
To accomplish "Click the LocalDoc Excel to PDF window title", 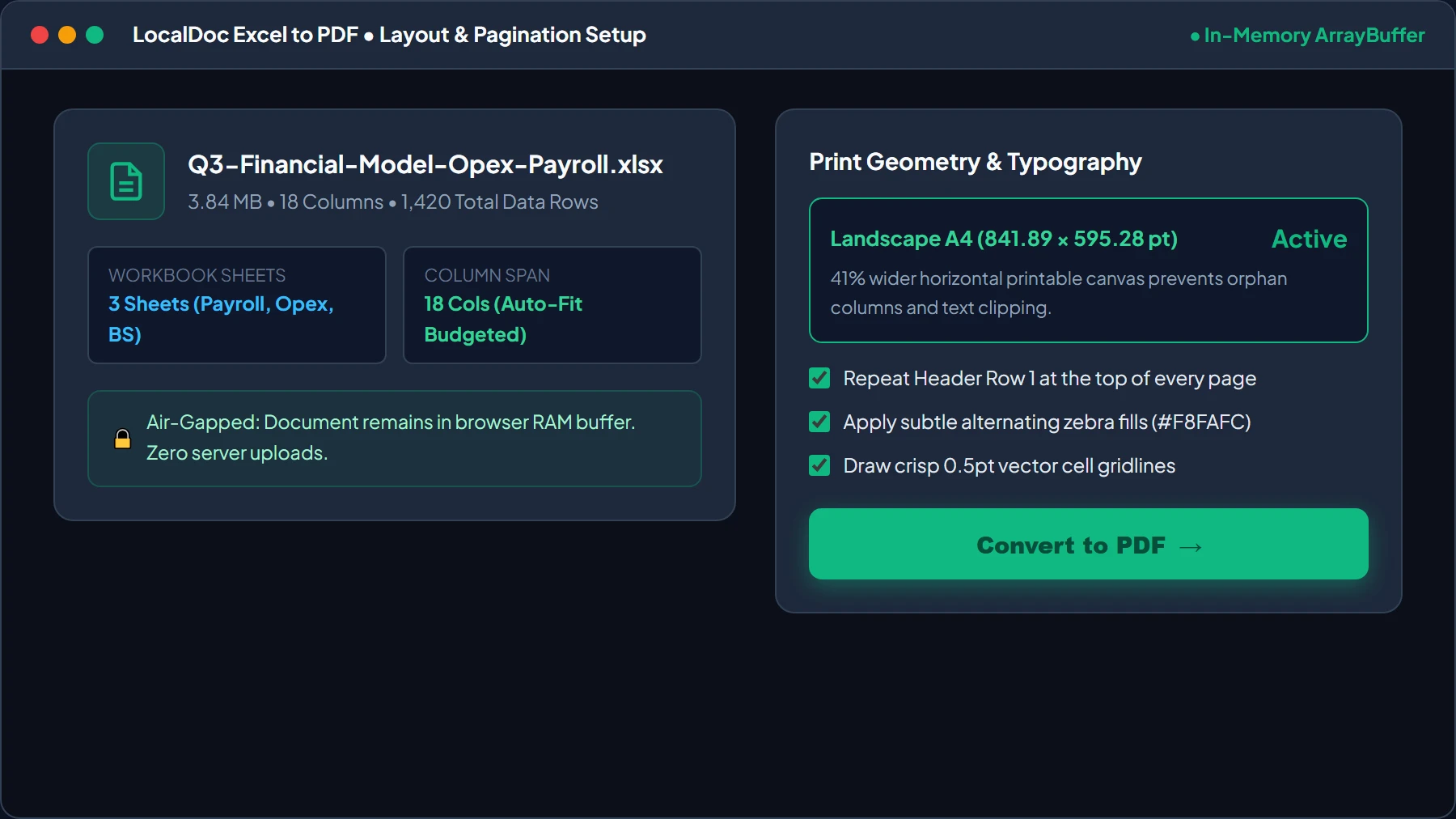I will click(x=389, y=35).
